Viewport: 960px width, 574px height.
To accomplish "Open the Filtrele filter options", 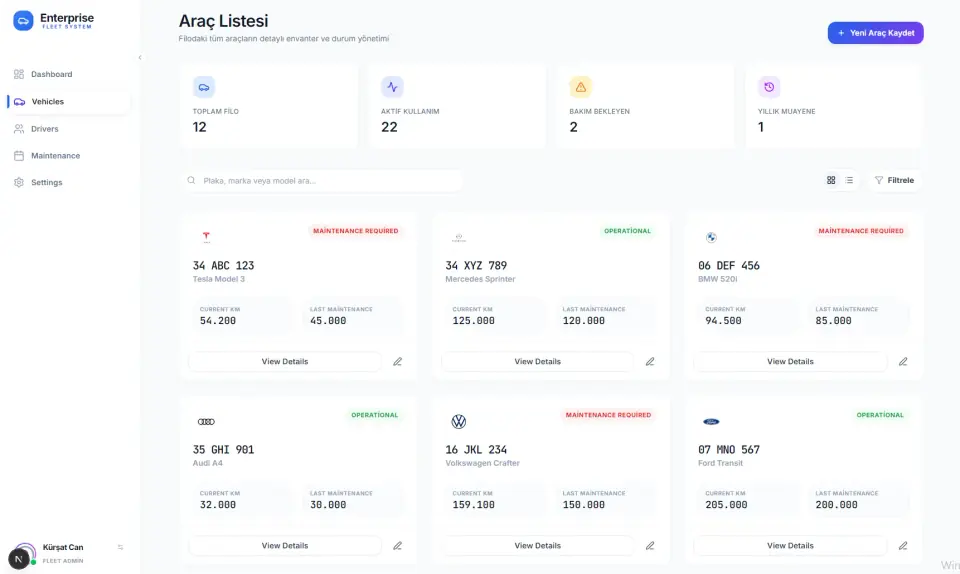I will point(894,181).
